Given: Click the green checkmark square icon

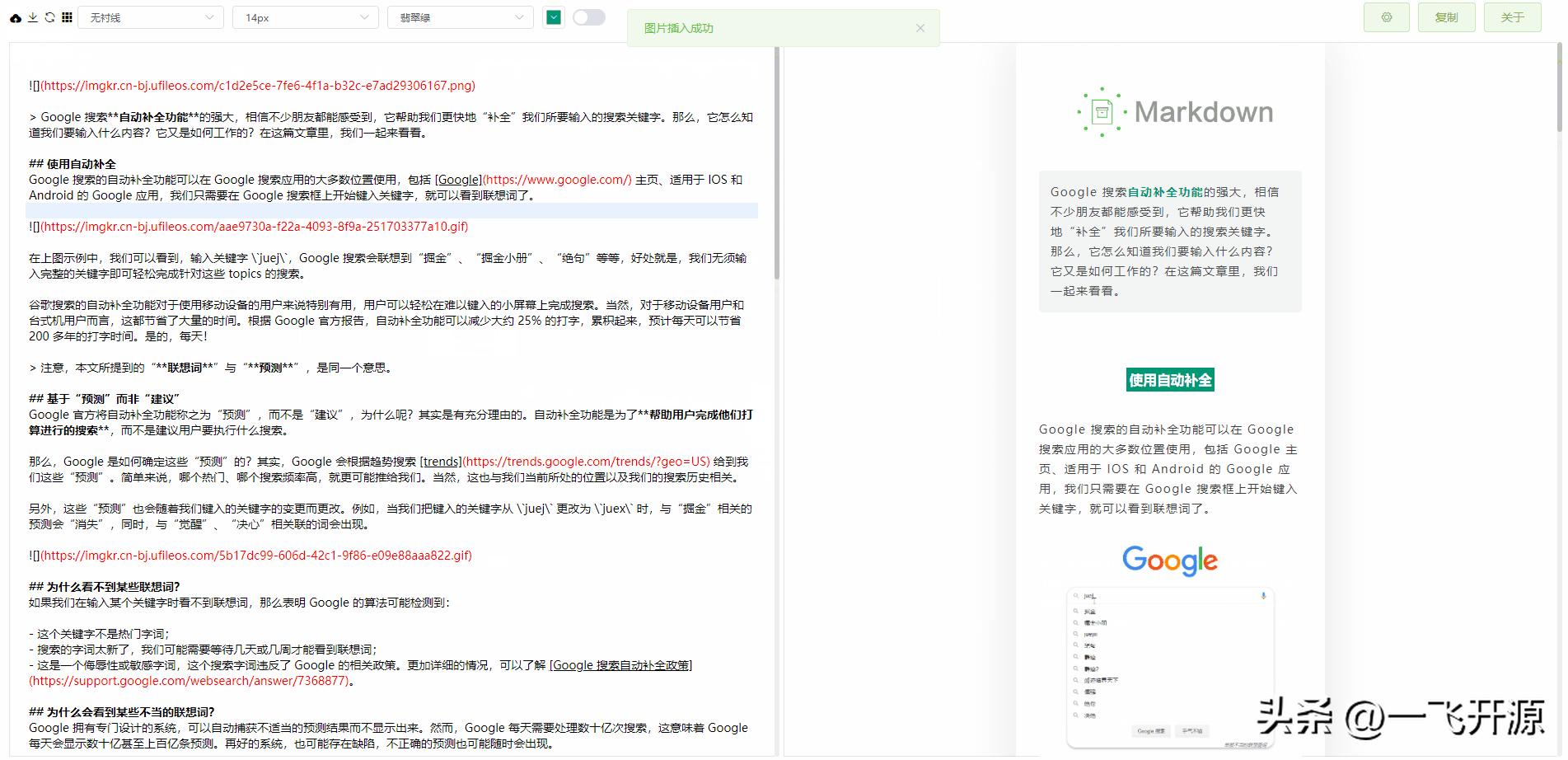Looking at the screenshot, I should click(x=554, y=16).
